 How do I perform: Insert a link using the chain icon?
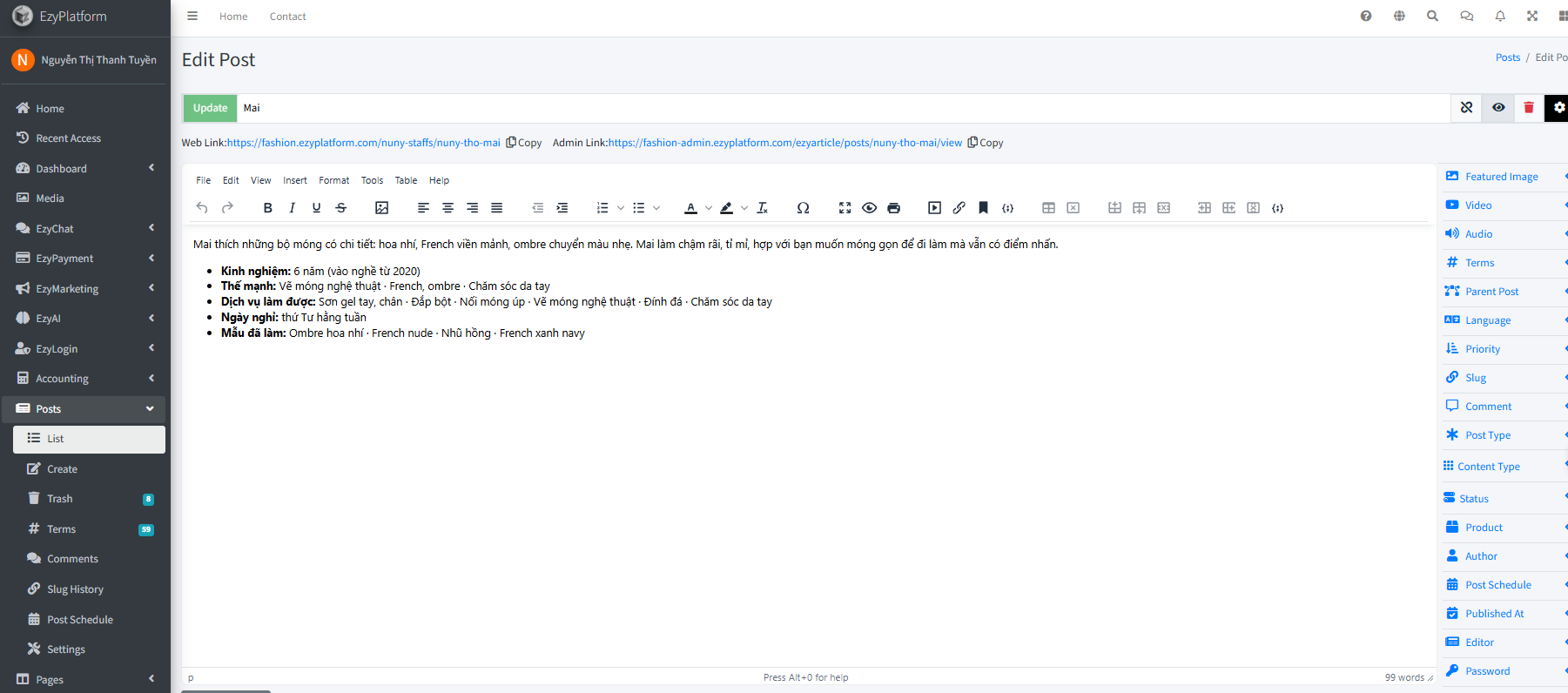pos(959,208)
